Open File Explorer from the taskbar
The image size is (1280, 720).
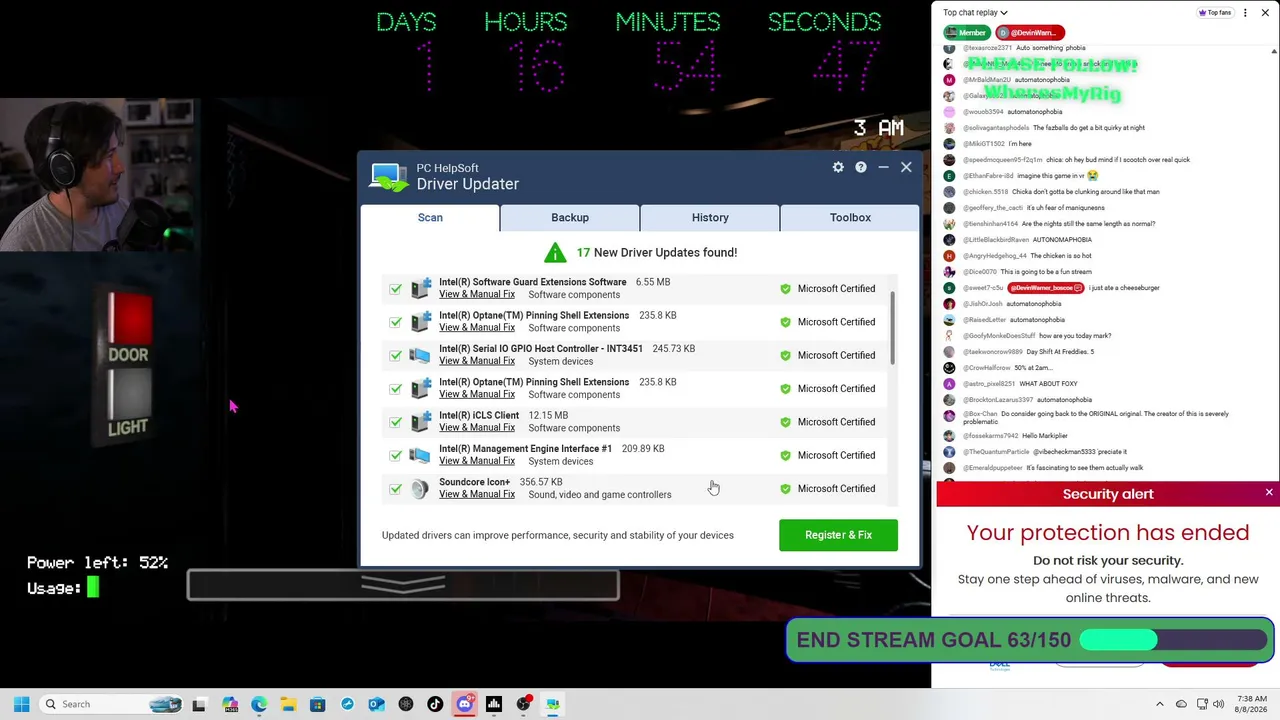[x=288, y=704]
